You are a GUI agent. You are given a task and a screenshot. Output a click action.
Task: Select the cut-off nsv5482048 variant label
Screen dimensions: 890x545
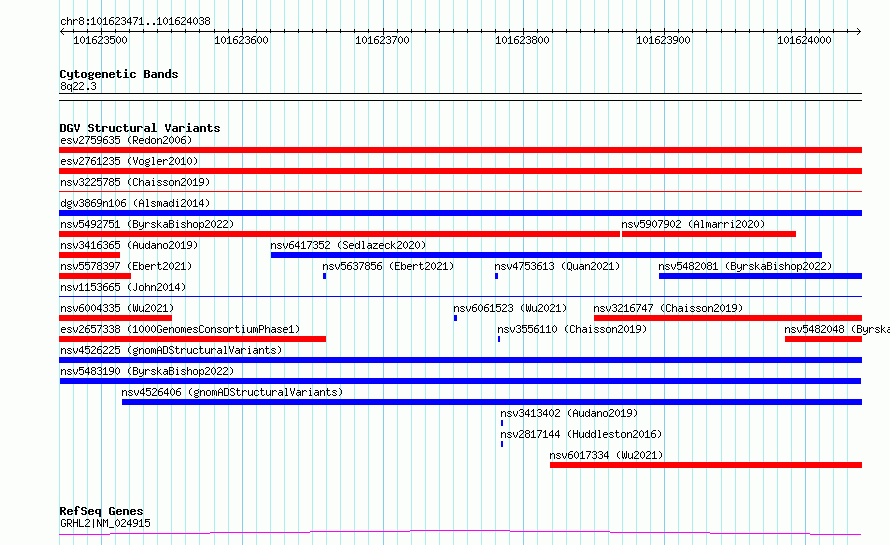tap(837, 329)
